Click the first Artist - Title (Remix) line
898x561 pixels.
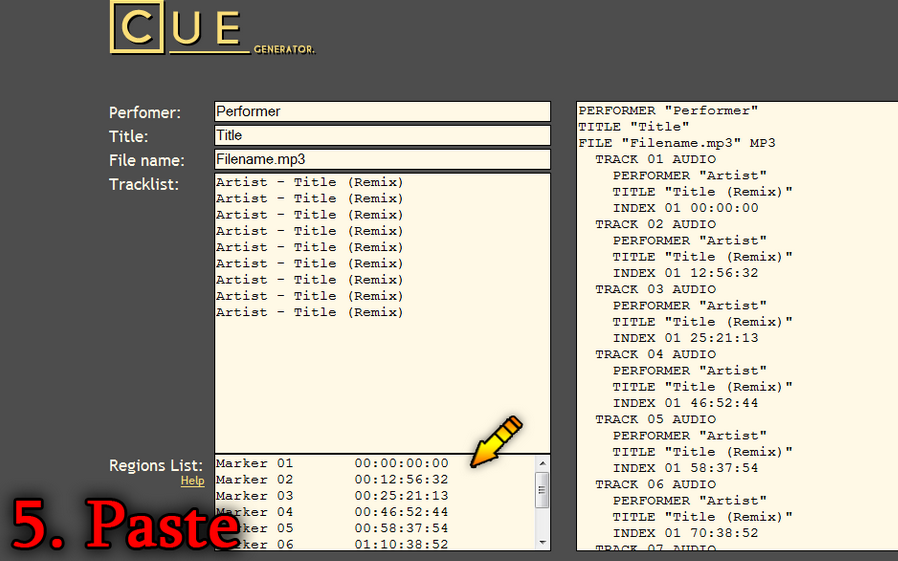pos(309,183)
